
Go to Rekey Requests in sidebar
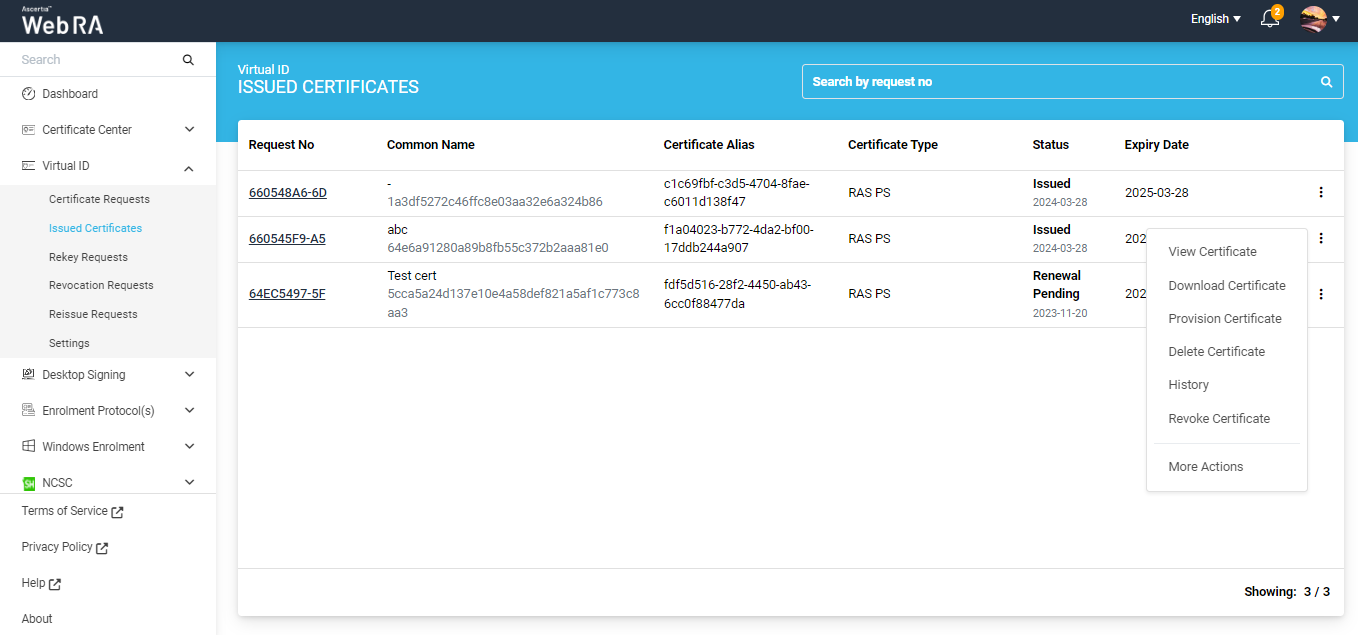tap(88, 257)
